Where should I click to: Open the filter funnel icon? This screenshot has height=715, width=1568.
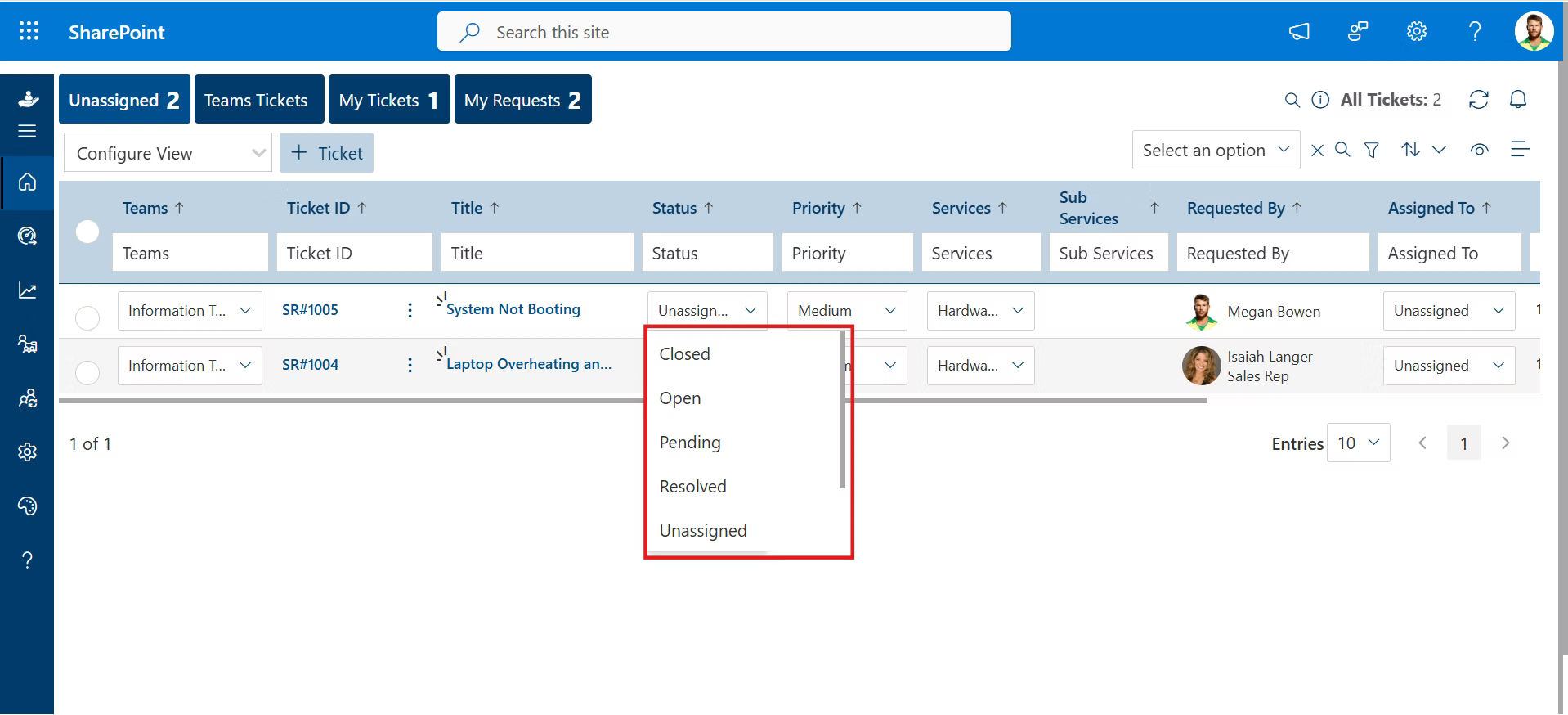click(1372, 150)
